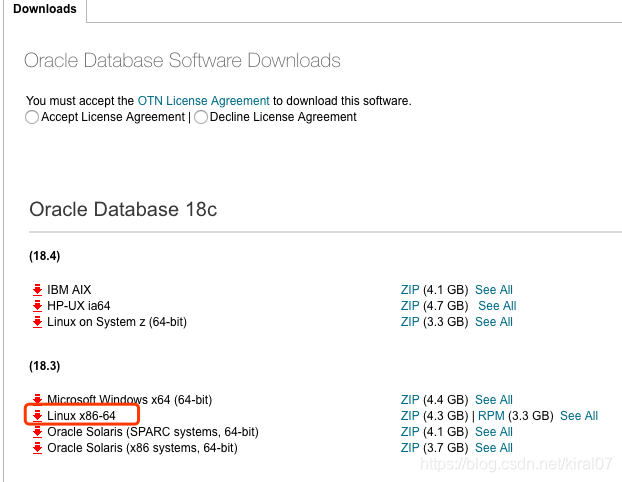Click See All for HP-UX ia64

coord(497,306)
